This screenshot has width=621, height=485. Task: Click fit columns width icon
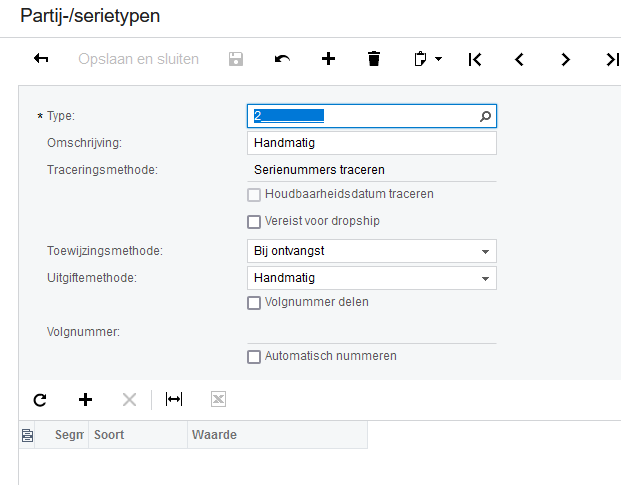click(174, 399)
